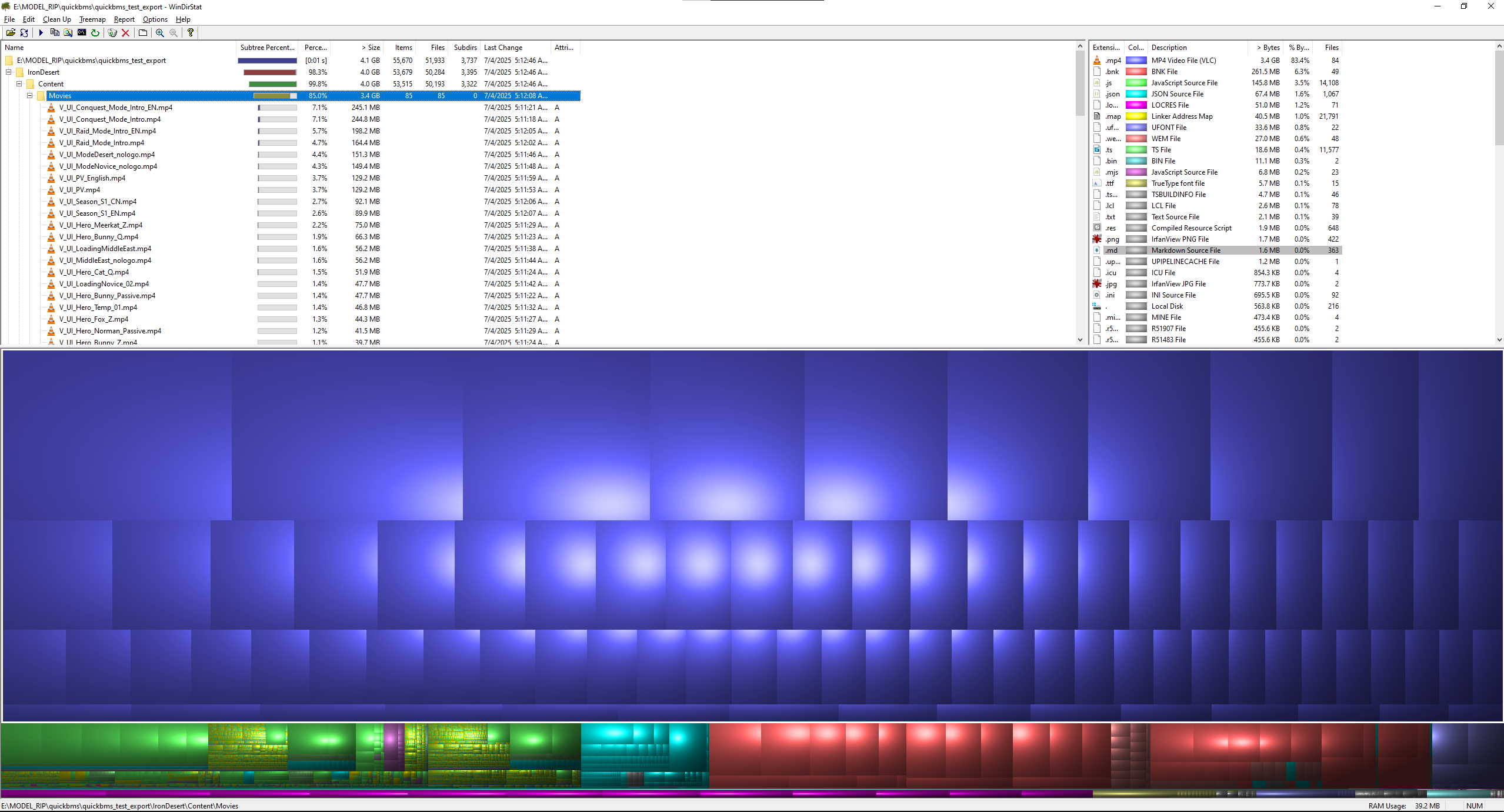Click the Content folder icon
The width and height of the screenshot is (1504, 812).
[31, 84]
